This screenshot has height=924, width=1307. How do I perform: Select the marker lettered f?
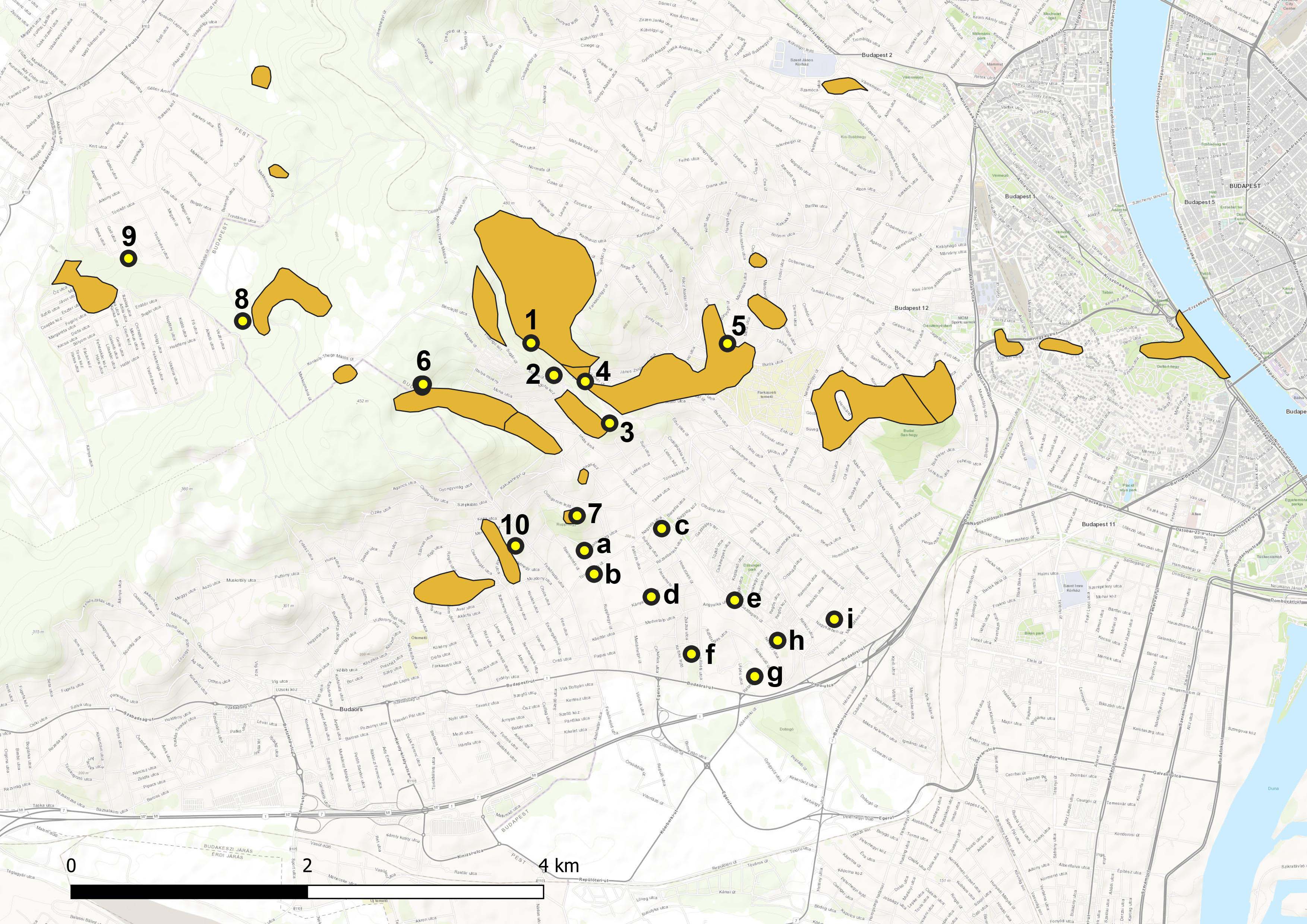click(691, 654)
